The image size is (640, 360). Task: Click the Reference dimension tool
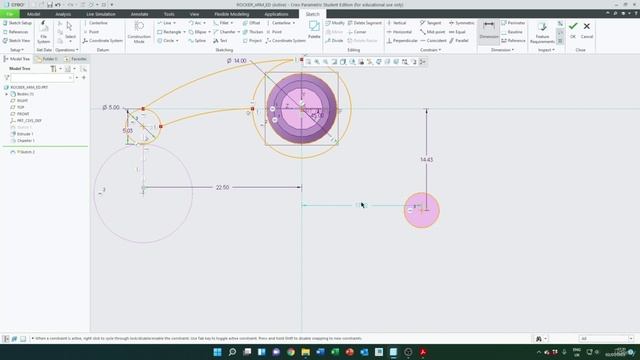513,41
